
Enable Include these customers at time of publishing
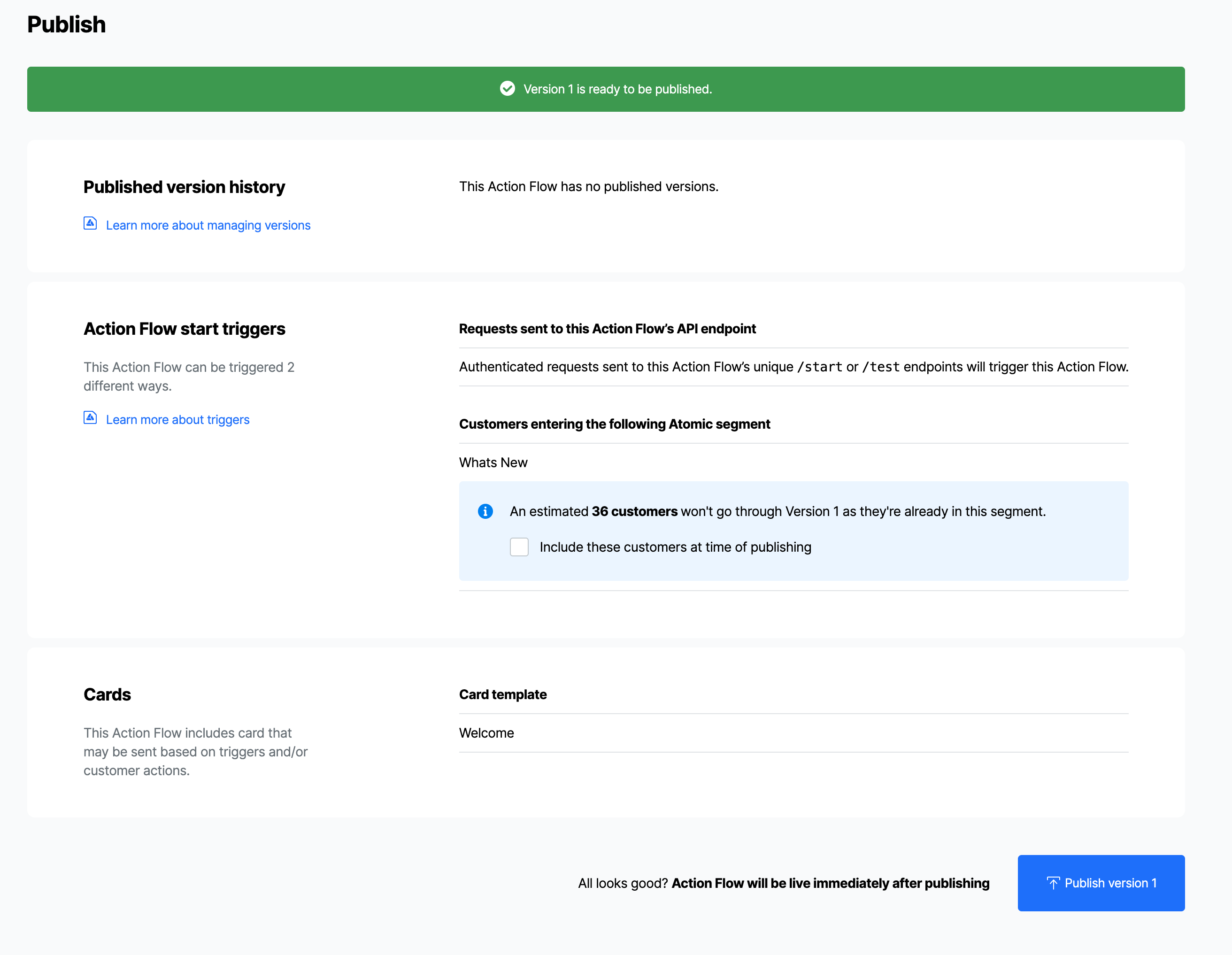[x=519, y=547]
